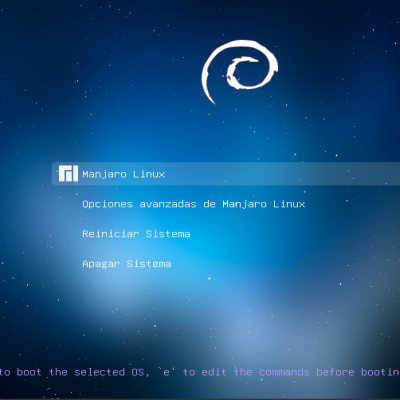The image size is (400, 400).
Task: Click the 'boot the selected OS' hint text
Action: [x=80, y=372]
